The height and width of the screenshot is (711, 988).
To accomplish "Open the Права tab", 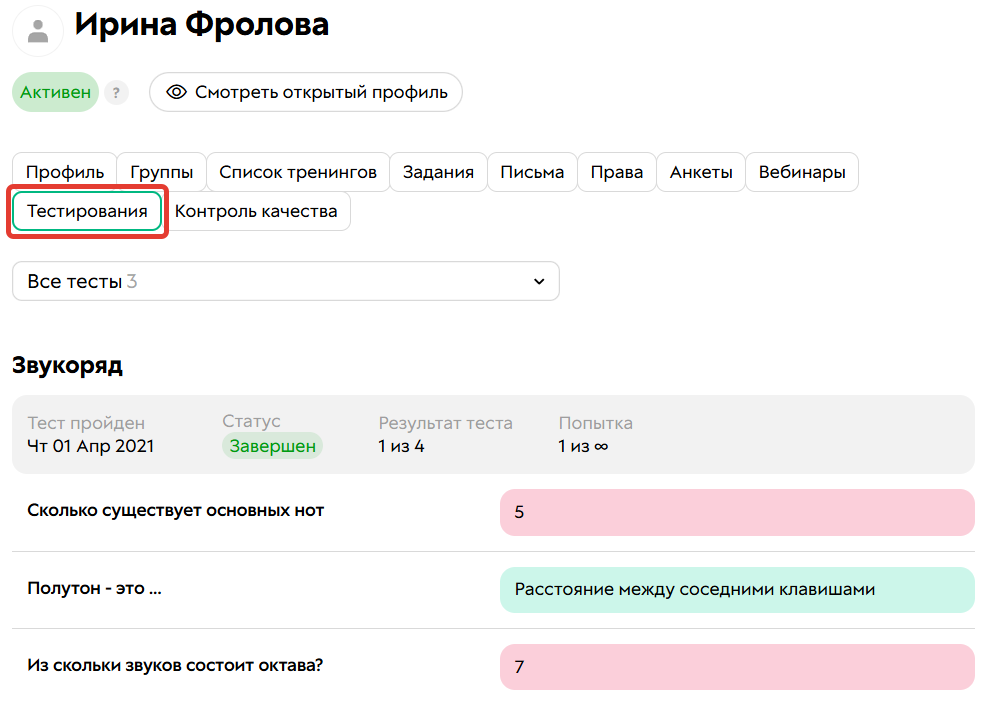I will tap(616, 171).
